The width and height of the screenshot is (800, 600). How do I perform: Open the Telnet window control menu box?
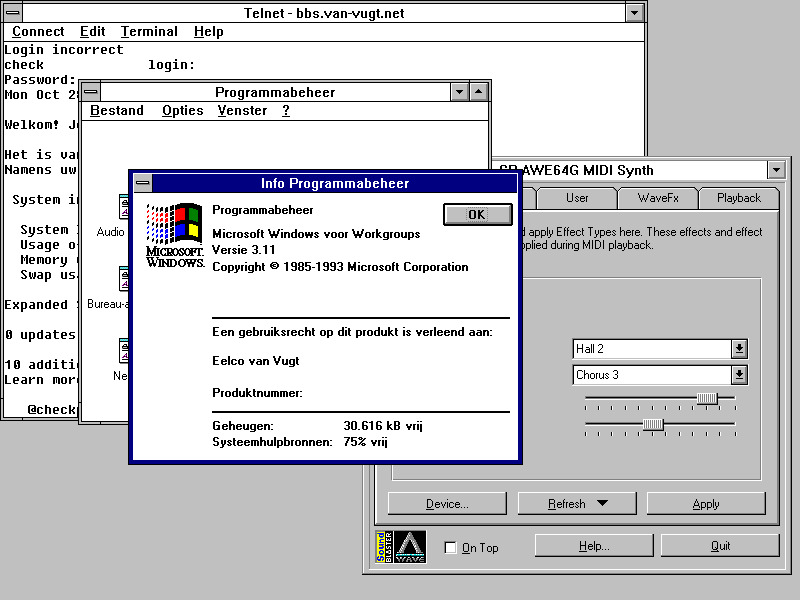pyautogui.click(x=13, y=12)
